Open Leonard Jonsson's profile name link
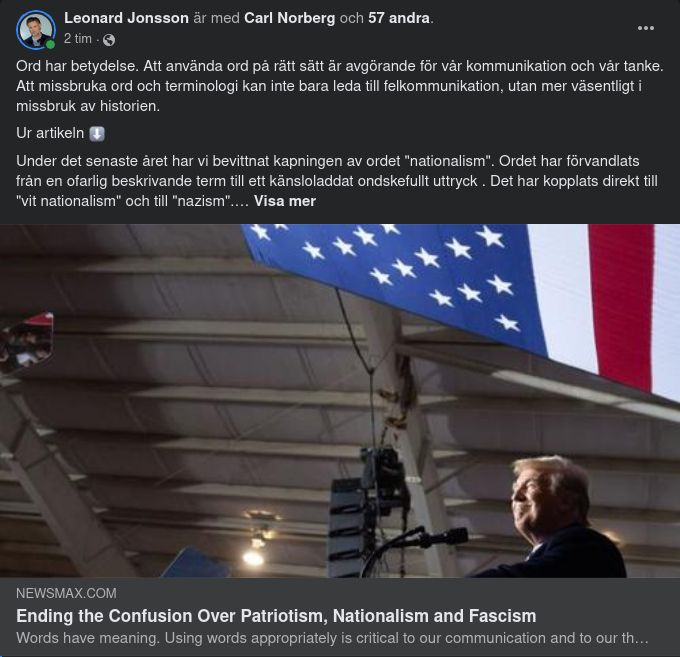 [x=126, y=18]
